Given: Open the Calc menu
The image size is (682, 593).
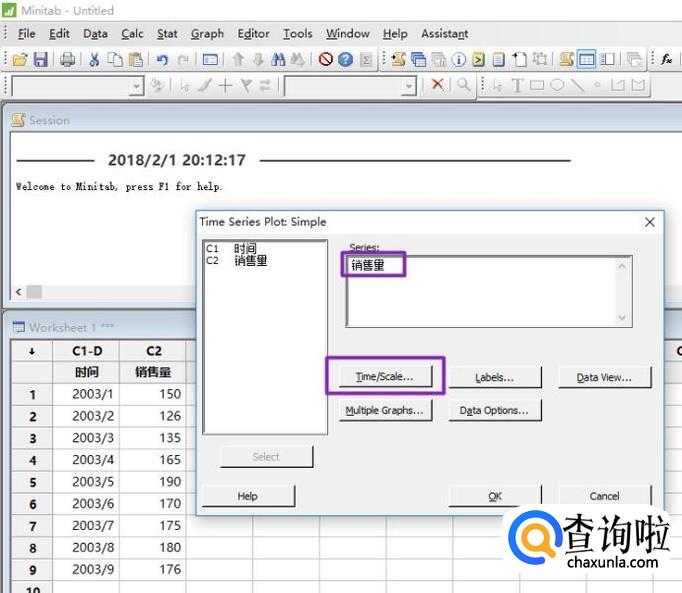Looking at the screenshot, I should click(x=132, y=34).
